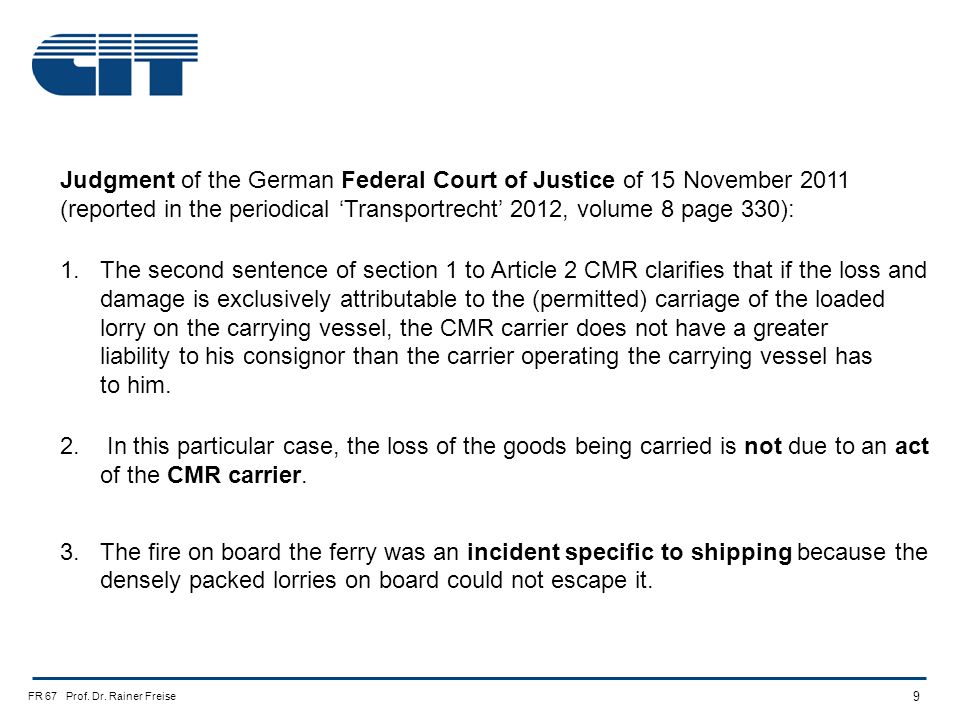Image resolution: width=960 pixels, height=720 pixels.
Task: Click bold 'CMR carrier' text
Action: 234,475
